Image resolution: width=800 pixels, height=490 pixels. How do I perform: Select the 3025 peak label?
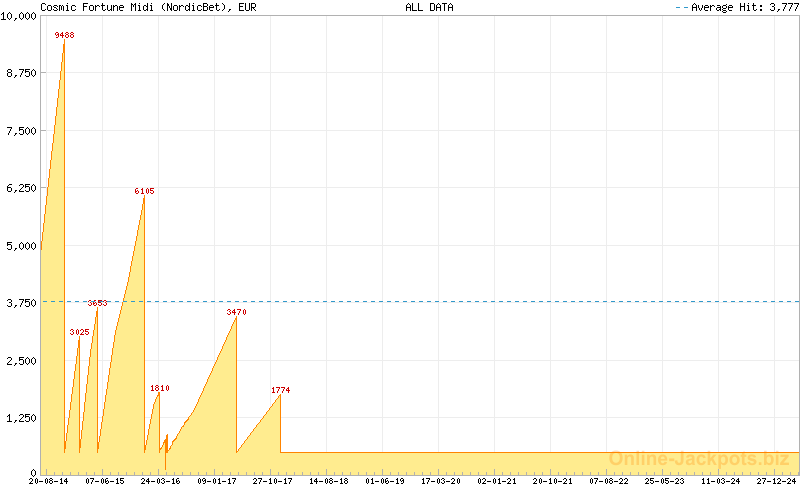(x=79, y=332)
